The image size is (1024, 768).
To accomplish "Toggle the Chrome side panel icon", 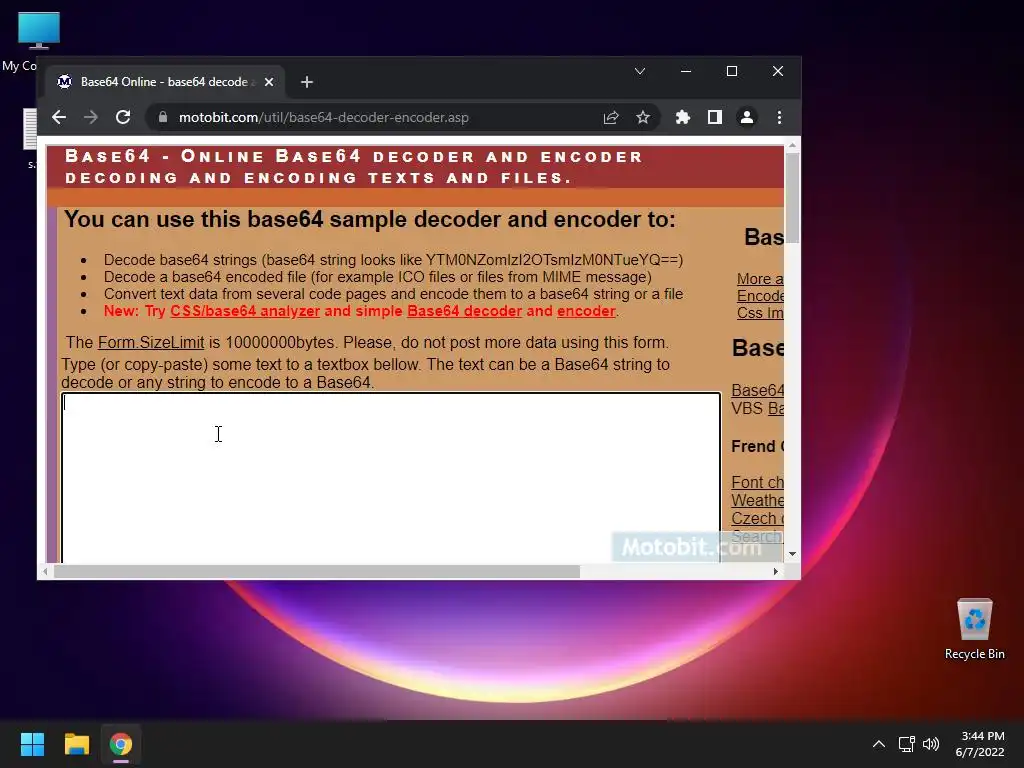I will (x=714, y=118).
